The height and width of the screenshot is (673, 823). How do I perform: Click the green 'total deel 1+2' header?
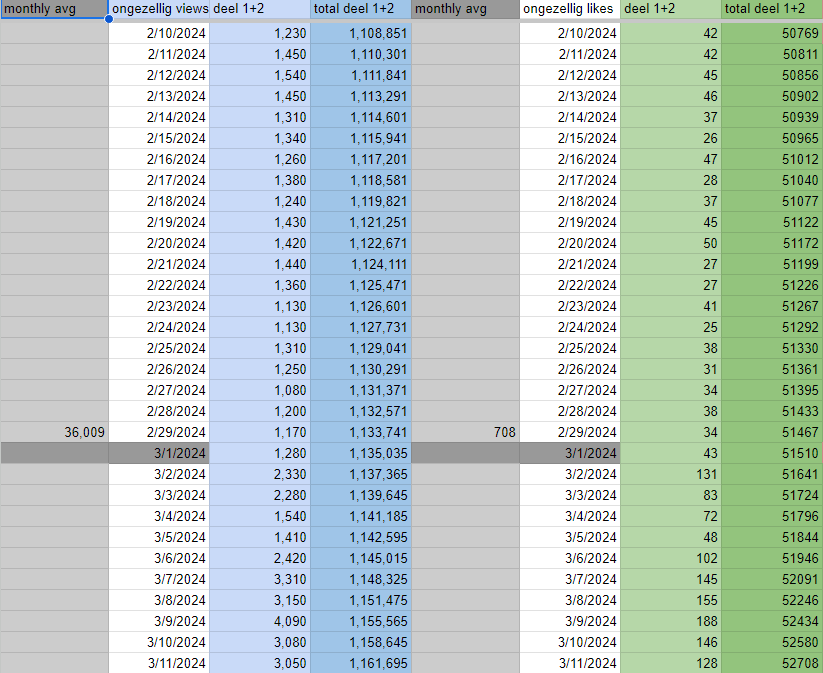(771, 9)
